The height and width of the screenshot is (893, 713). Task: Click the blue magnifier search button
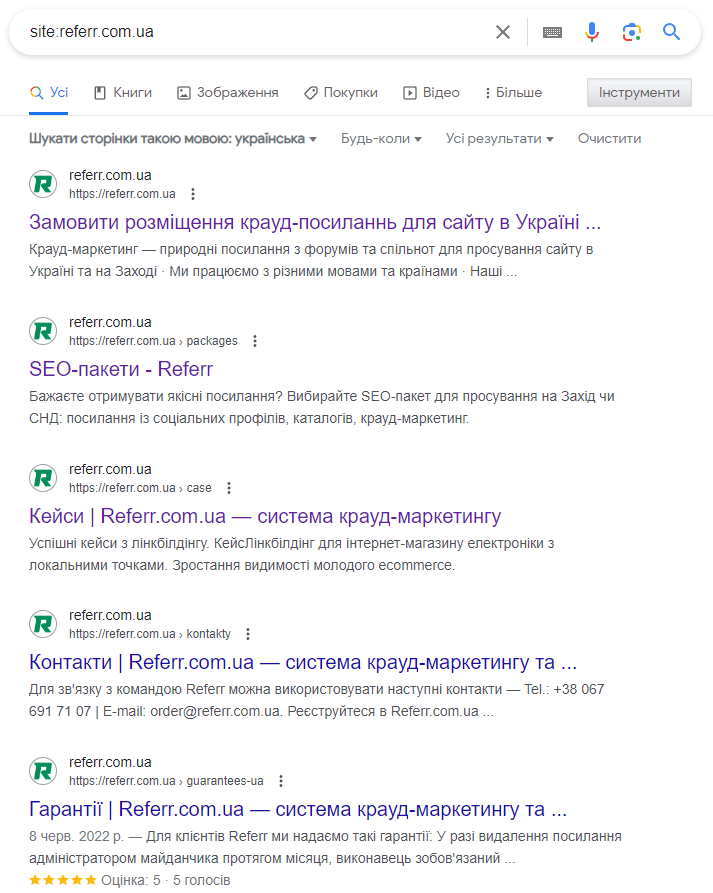coord(671,32)
